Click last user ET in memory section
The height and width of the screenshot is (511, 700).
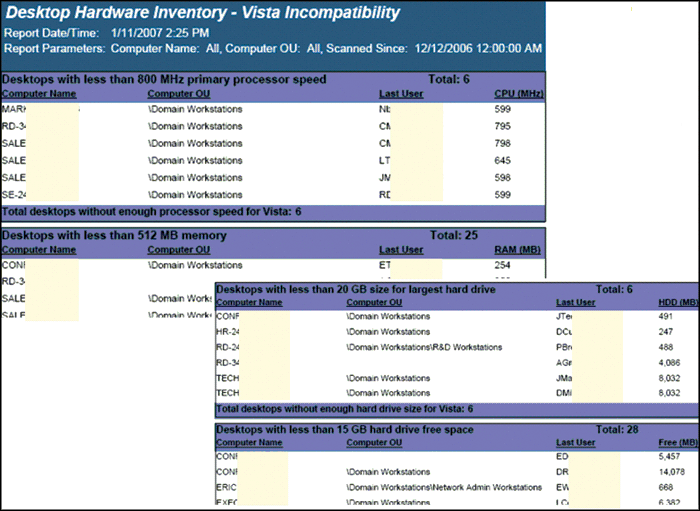[x=385, y=265]
